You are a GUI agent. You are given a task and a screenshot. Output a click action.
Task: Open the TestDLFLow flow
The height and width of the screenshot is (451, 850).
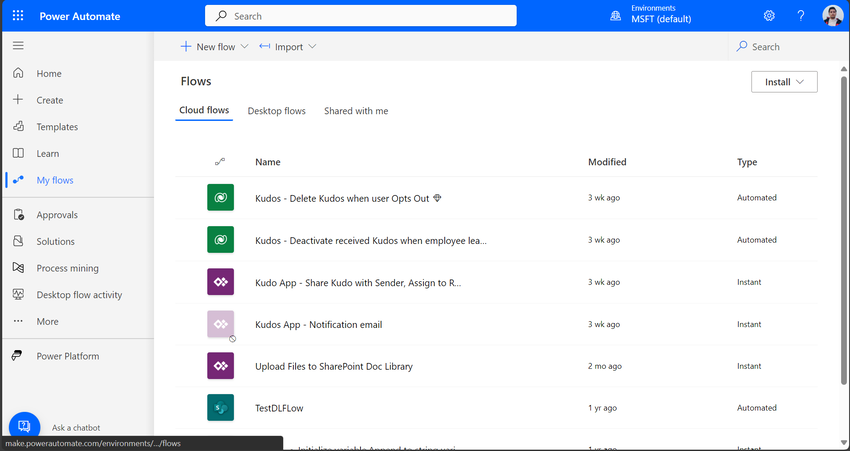point(279,408)
